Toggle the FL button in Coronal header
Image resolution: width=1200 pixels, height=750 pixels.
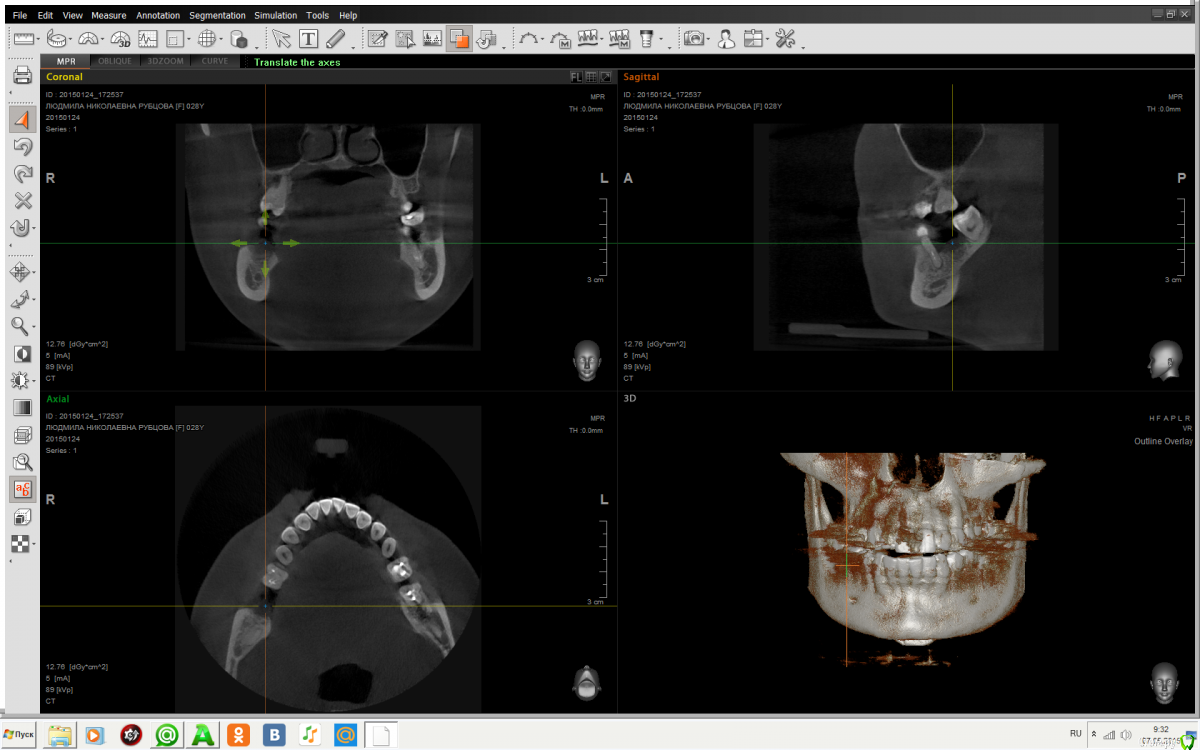pos(576,77)
